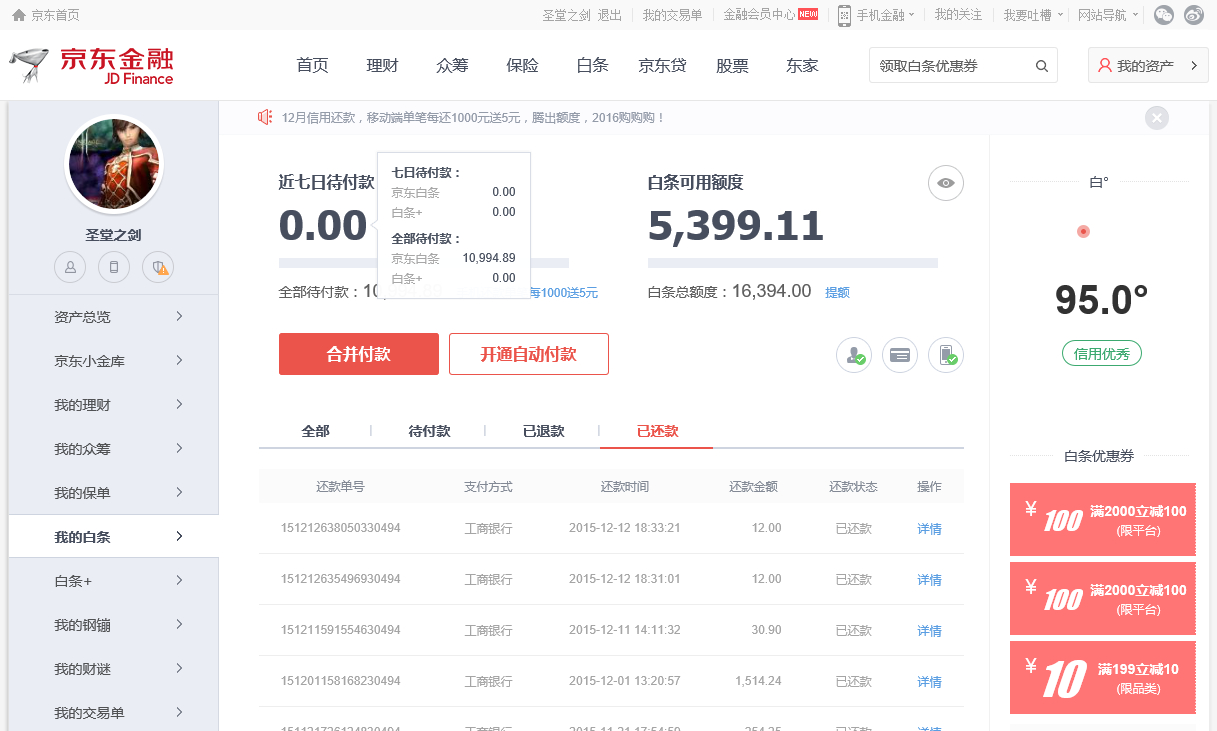The width and height of the screenshot is (1217, 731).
Task: Open 白条 in main navigation
Action: [592, 66]
